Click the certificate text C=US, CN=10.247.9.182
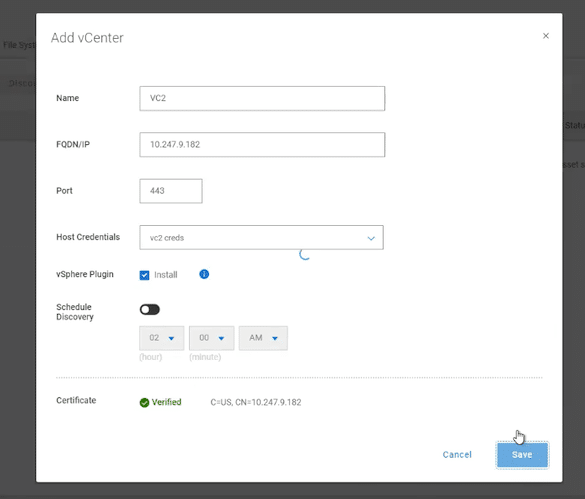 256,402
